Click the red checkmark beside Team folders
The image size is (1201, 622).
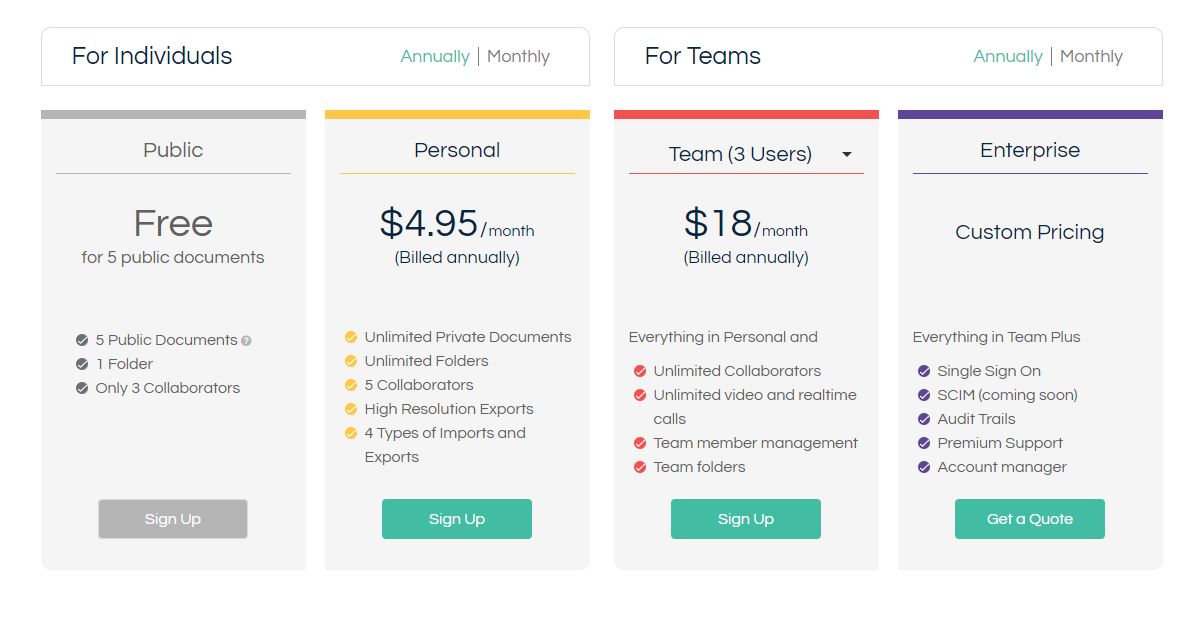pos(640,467)
